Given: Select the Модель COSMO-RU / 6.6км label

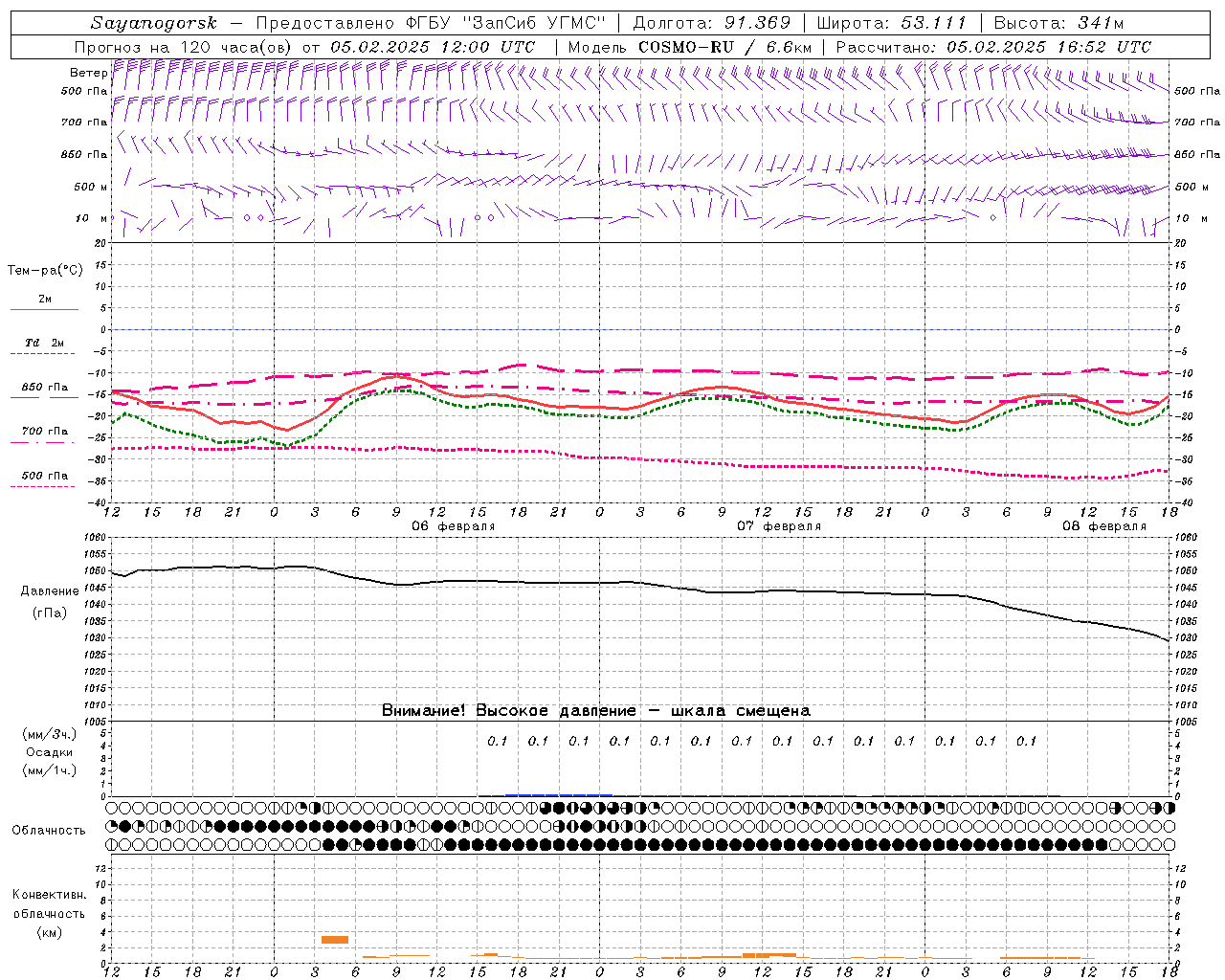Looking at the screenshot, I should (x=689, y=47).
